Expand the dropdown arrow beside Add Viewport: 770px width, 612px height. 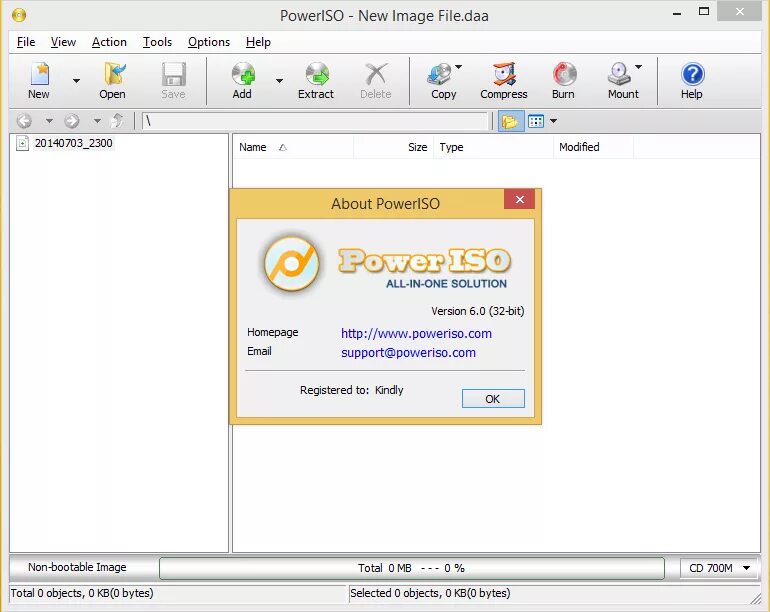coord(279,81)
